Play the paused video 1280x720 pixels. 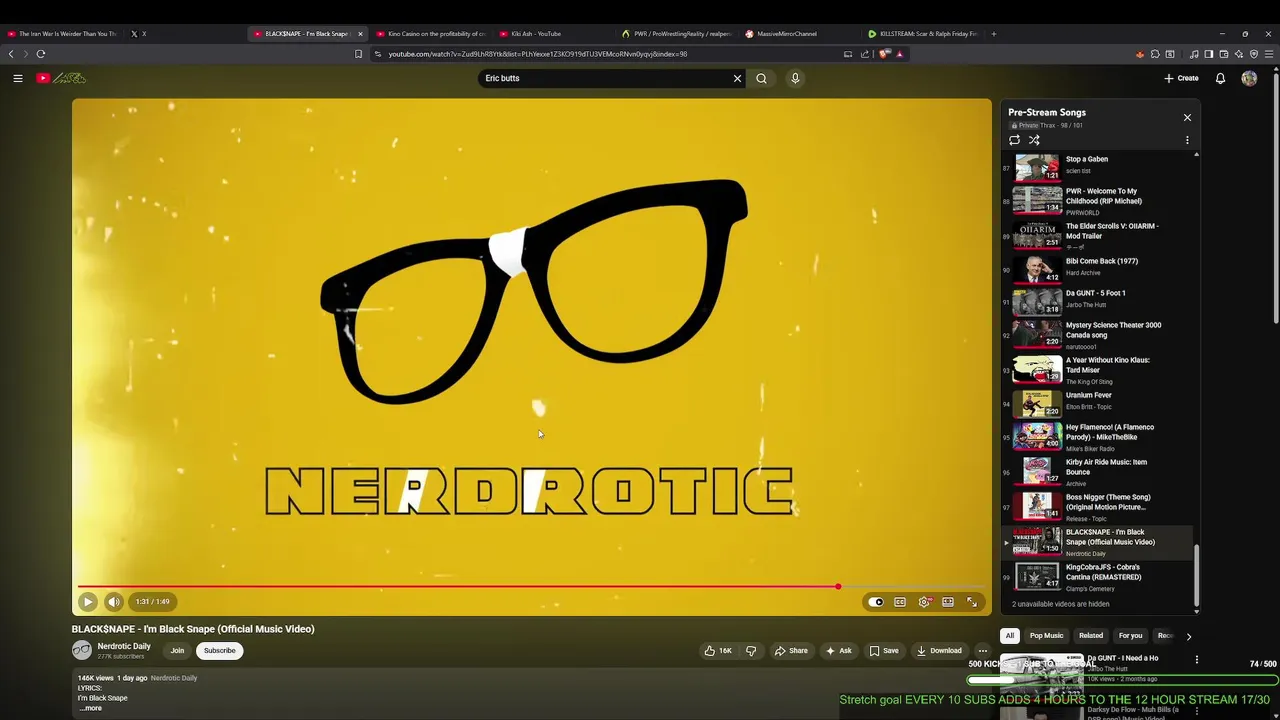coord(88,602)
